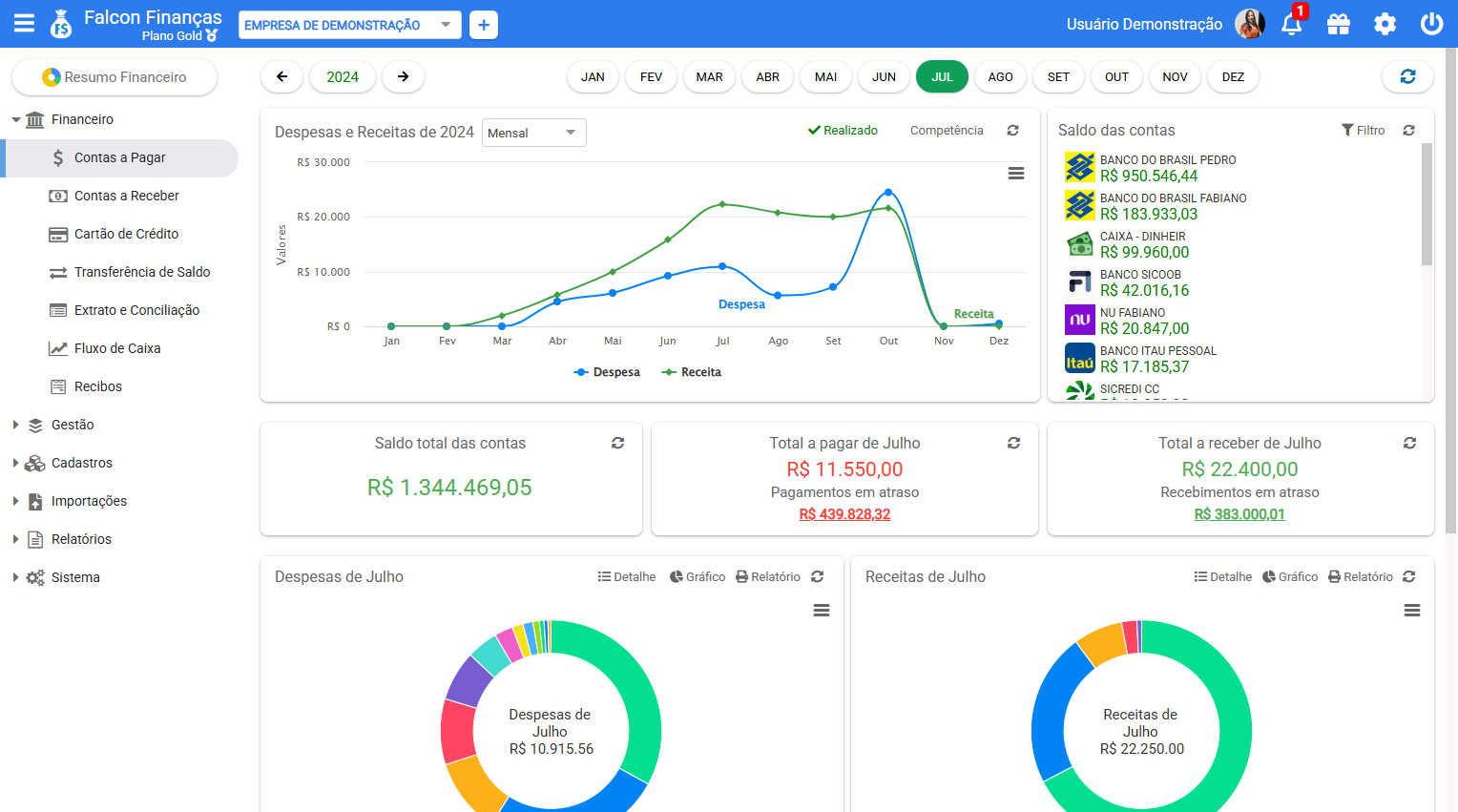Open settings gear icon in top bar
Viewport: 1458px width, 812px height.
(x=1385, y=24)
